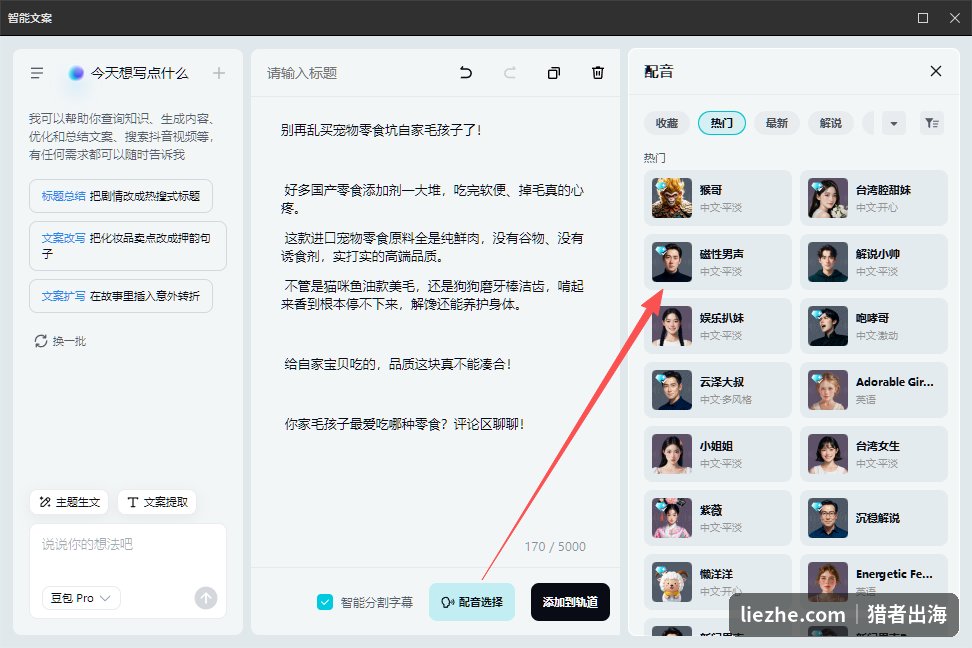The width and height of the screenshot is (972, 648).
Task: Delete the script with trash icon
Action: coord(598,73)
